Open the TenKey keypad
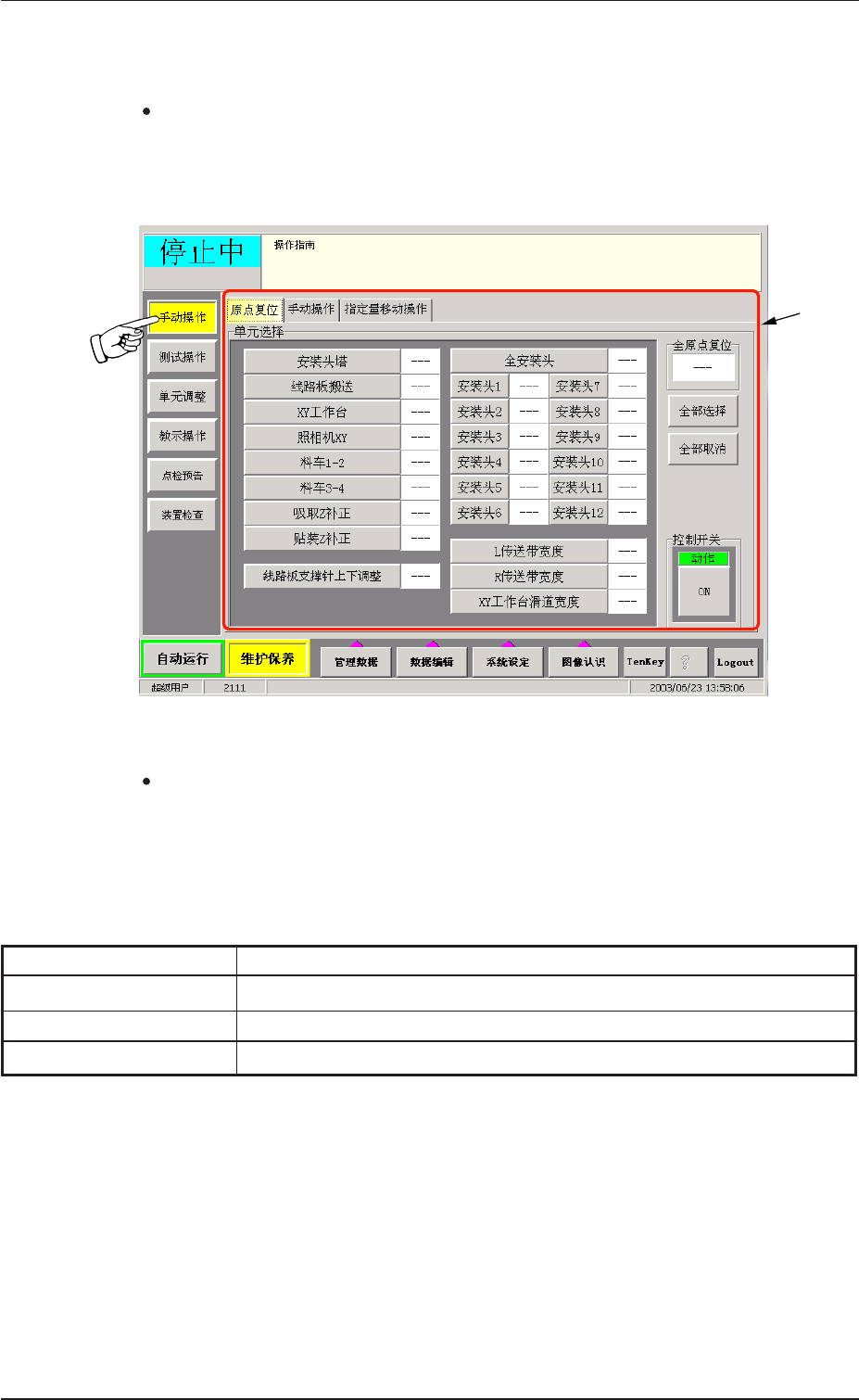 tap(645, 662)
